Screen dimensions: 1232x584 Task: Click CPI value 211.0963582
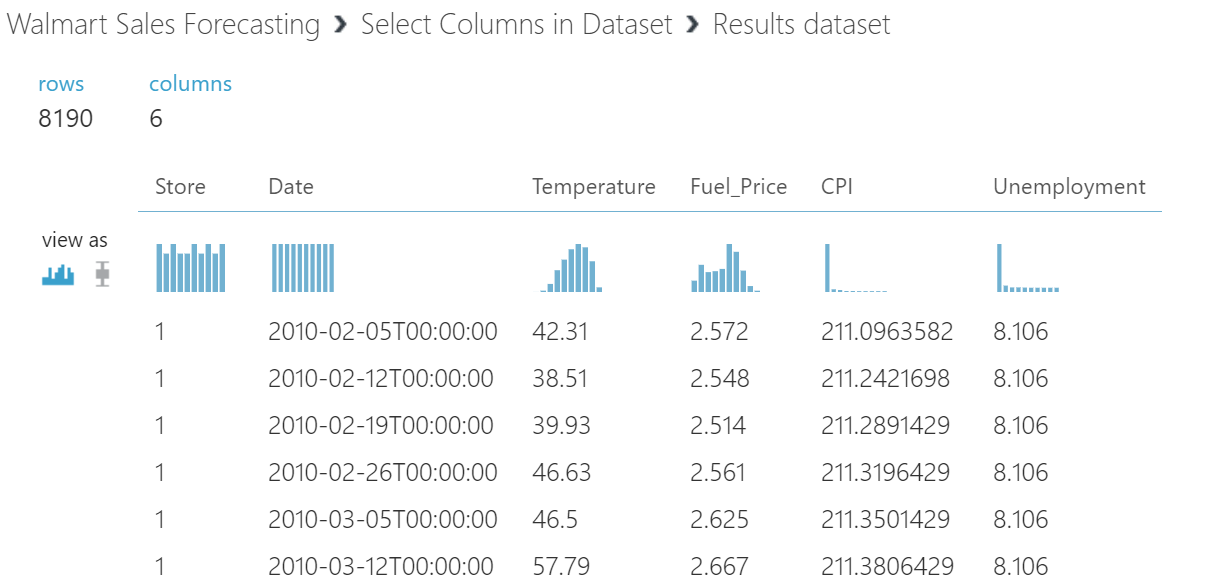tap(887, 331)
